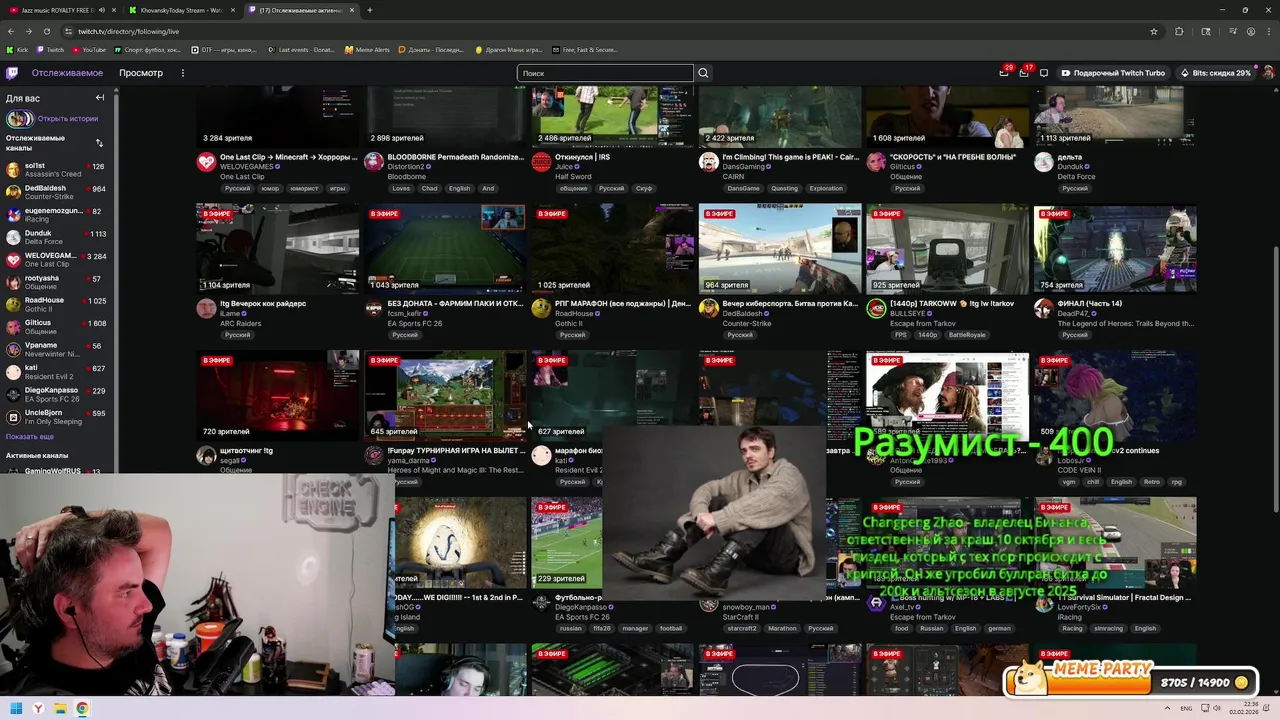The image size is (1280, 720).
Task: Open the drops icon with 17 badge
Action: pyautogui.click(x=1023, y=73)
